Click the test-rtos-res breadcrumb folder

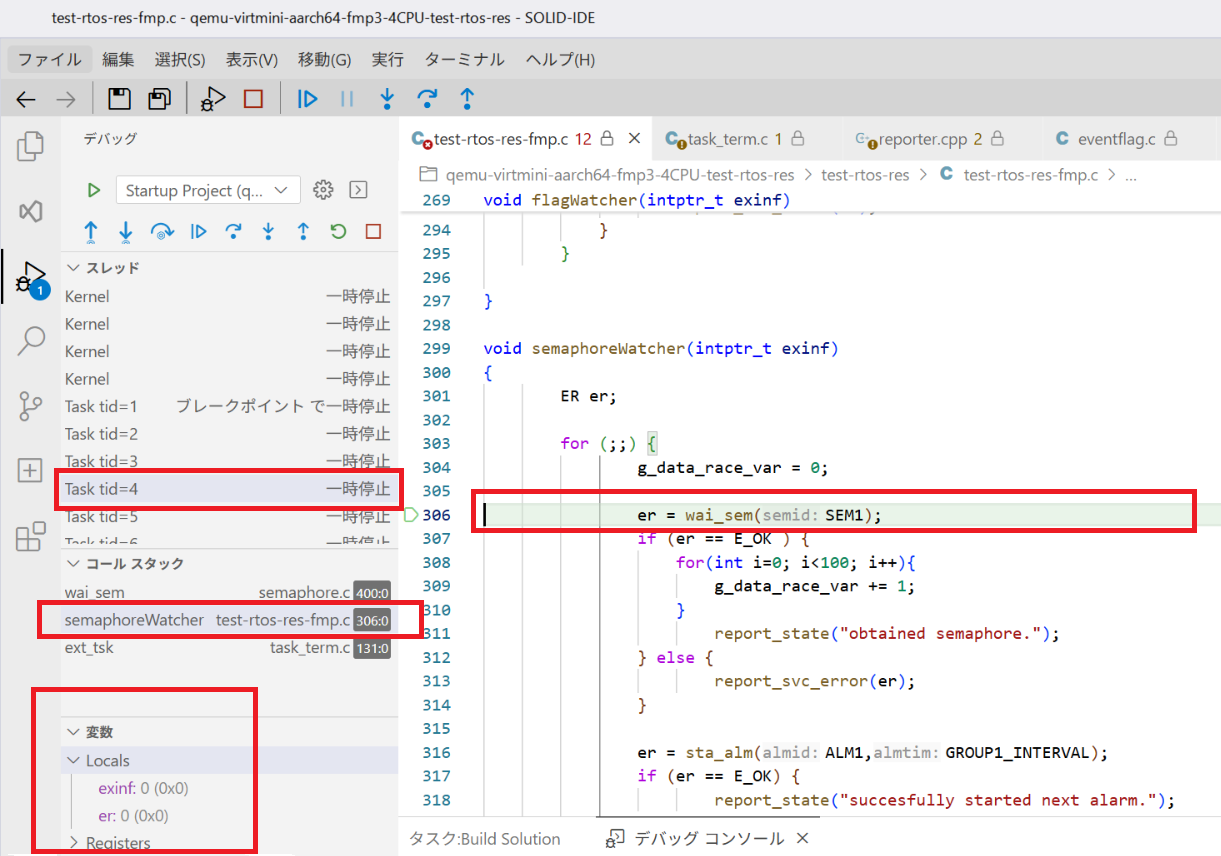coord(865,175)
